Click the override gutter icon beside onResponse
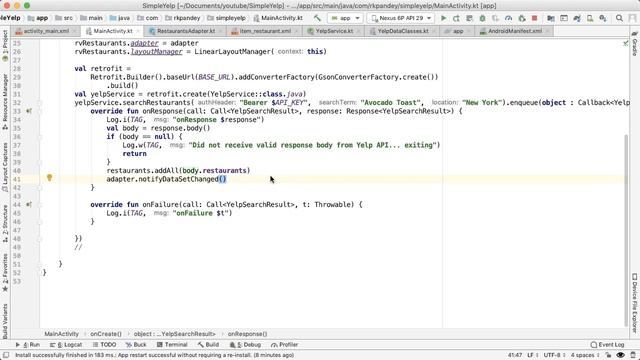This screenshot has width=640, height=360. click(x=29, y=111)
